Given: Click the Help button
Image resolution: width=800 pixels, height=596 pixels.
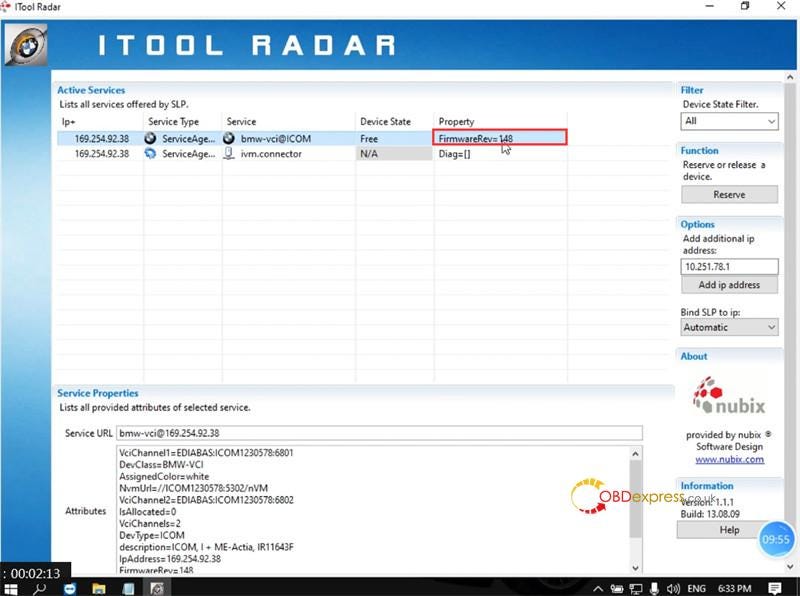Looking at the screenshot, I should tap(729, 530).
